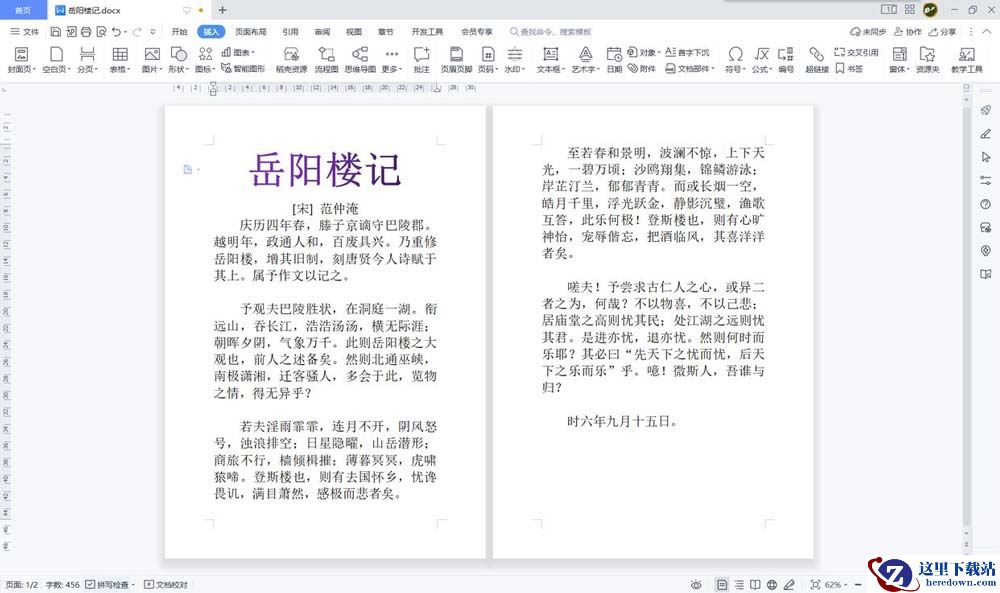
Task: Switch to Page Layout (页面布局) tab
Action: coord(250,31)
